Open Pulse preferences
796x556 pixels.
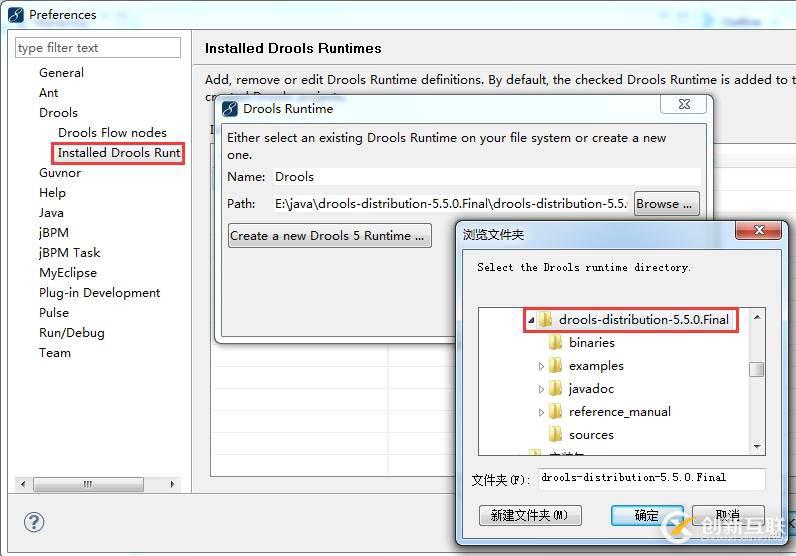[x=54, y=313]
